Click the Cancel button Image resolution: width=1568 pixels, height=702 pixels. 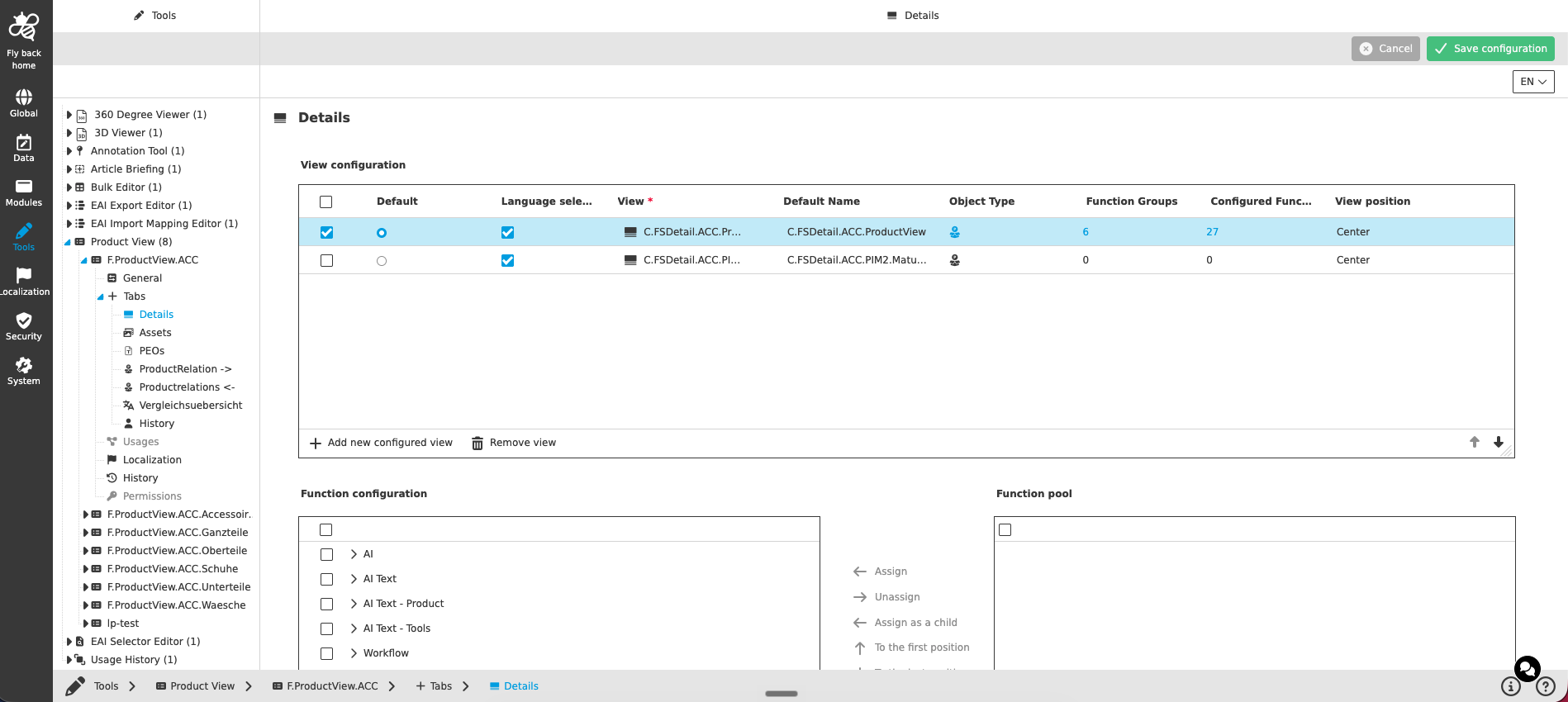tap(1385, 49)
